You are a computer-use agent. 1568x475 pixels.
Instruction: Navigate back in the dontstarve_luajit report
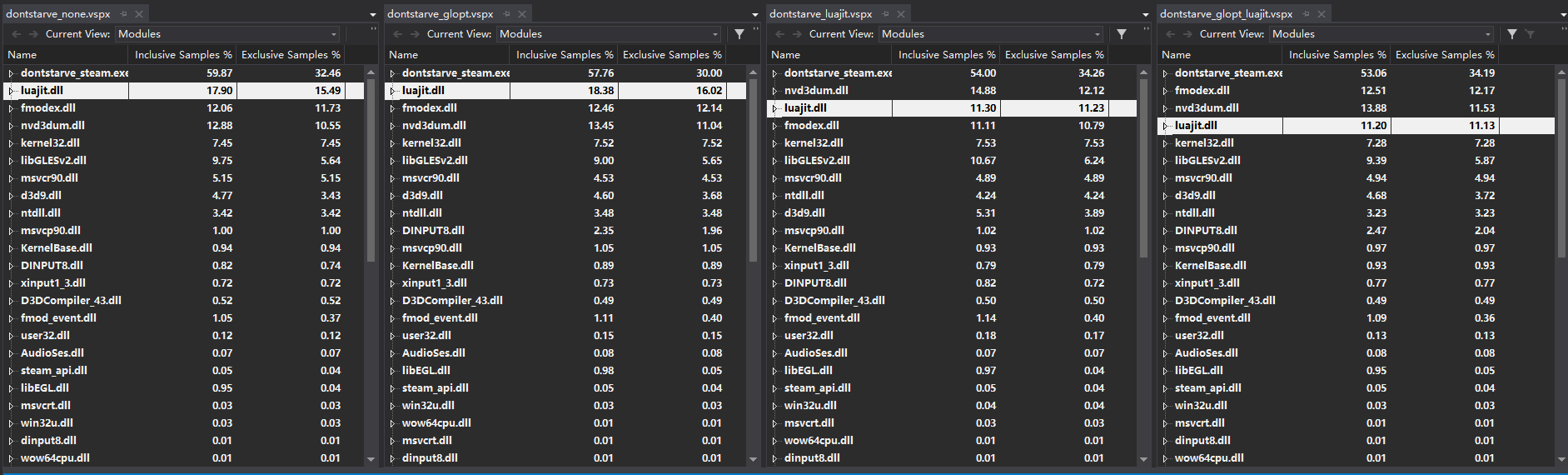[x=779, y=34]
